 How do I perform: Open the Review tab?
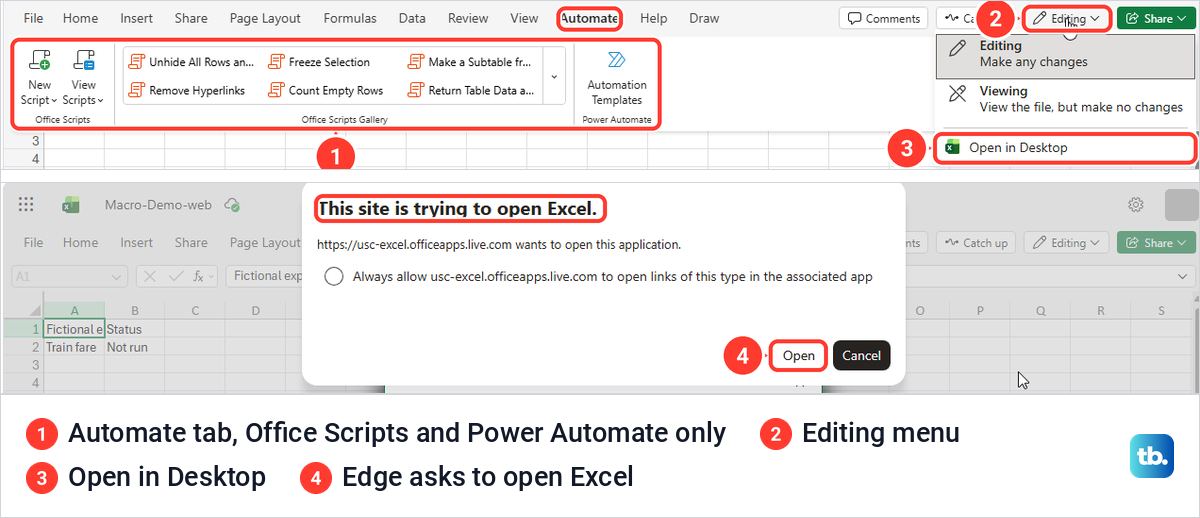468,18
